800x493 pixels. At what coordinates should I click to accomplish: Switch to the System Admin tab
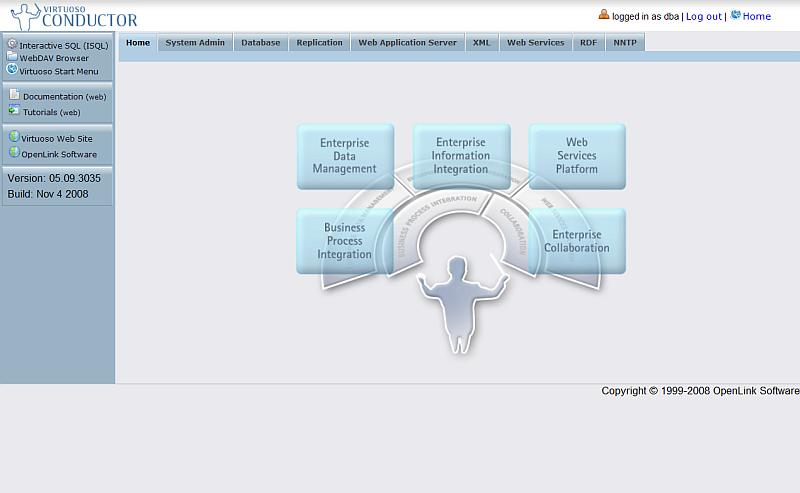pyautogui.click(x=195, y=42)
